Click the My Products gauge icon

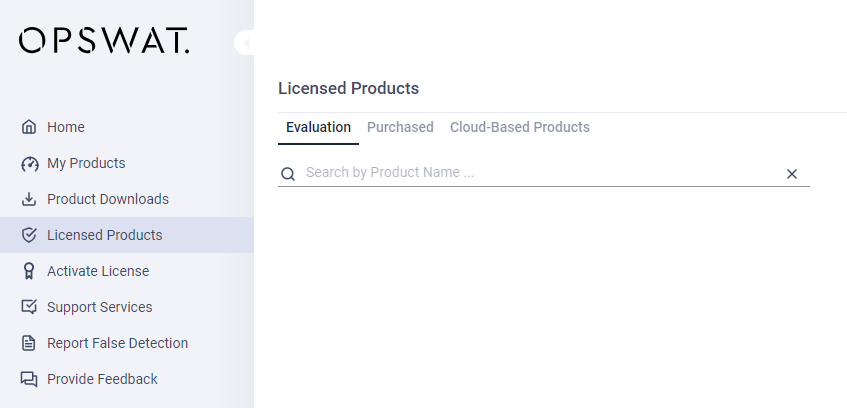pyautogui.click(x=29, y=163)
